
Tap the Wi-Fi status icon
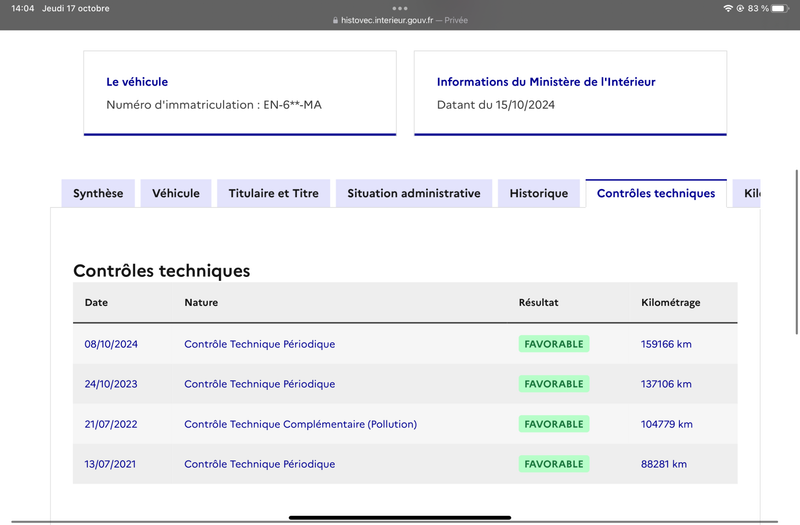[728, 8]
